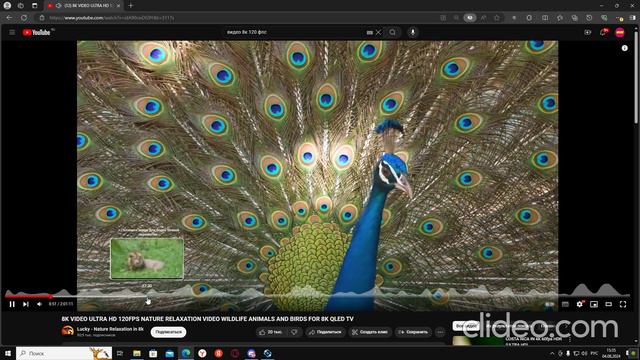Image resolution: width=640 pixels, height=360 pixels.
Task: Save the video with Сохранить
Action: [413, 332]
